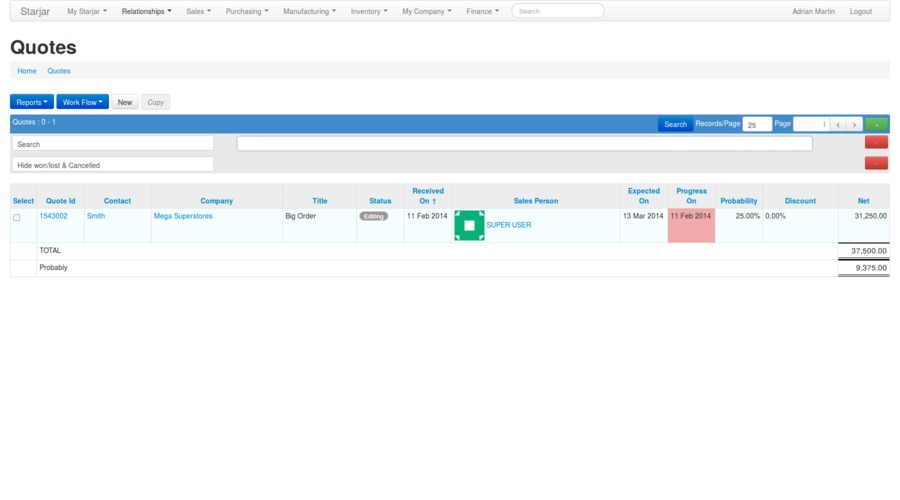Open the Mega Superstores company link

tap(183, 216)
